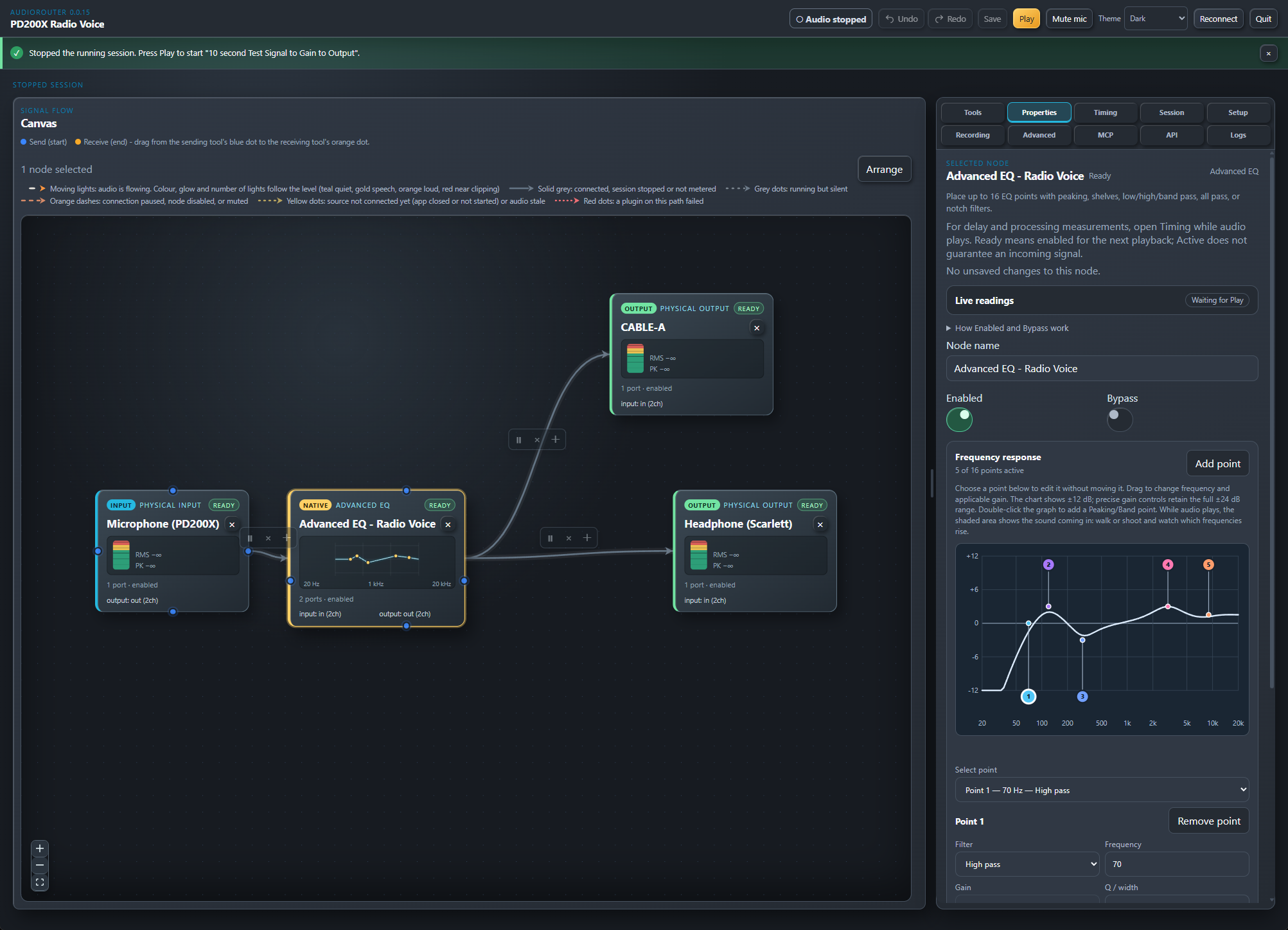Screen dimensions: 1288x930
Task: Switch to the Tools tab
Action: point(973,112)
